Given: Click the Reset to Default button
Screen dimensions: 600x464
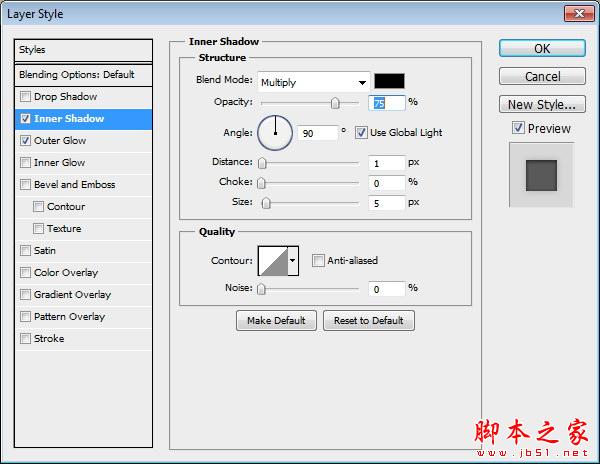Looking at the screenshot, I should click(369, 321).
